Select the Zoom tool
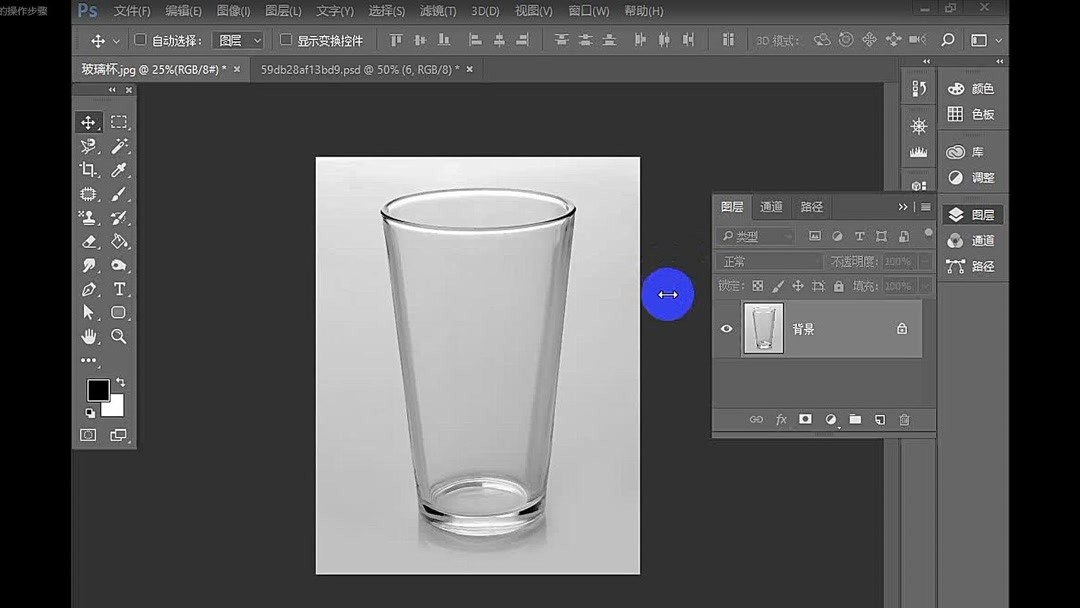Image resolution: width=1080 pixels, height=608 pixels. [x=120, y=337]
